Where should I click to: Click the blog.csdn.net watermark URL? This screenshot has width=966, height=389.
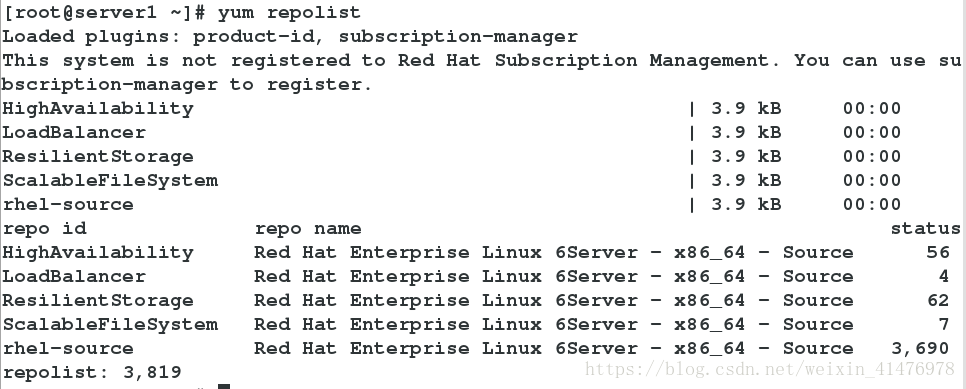coord(769,369)
